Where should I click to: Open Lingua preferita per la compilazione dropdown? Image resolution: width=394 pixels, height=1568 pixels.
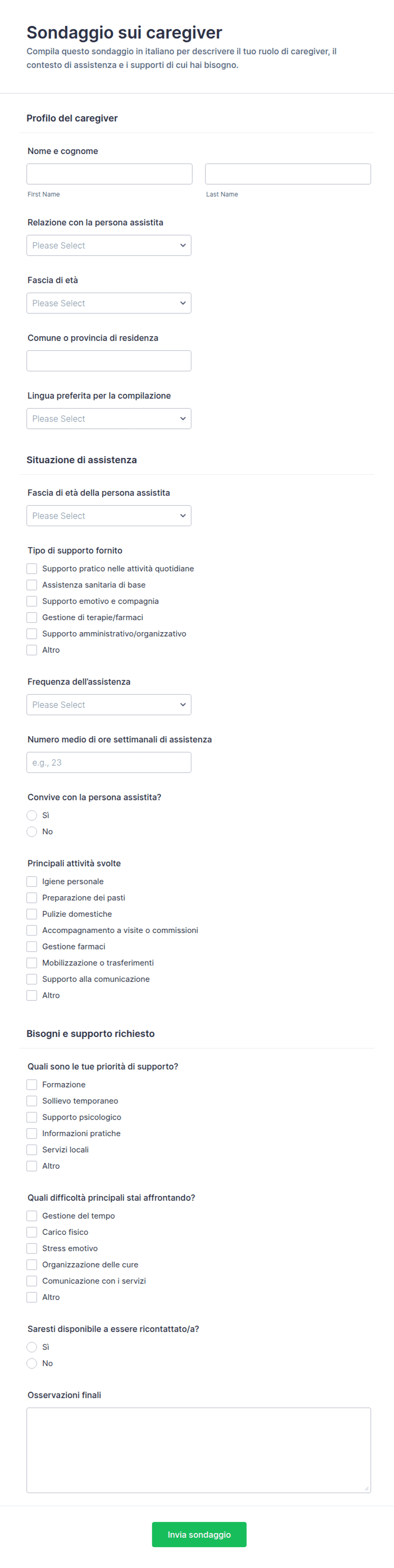click(109, 419)
